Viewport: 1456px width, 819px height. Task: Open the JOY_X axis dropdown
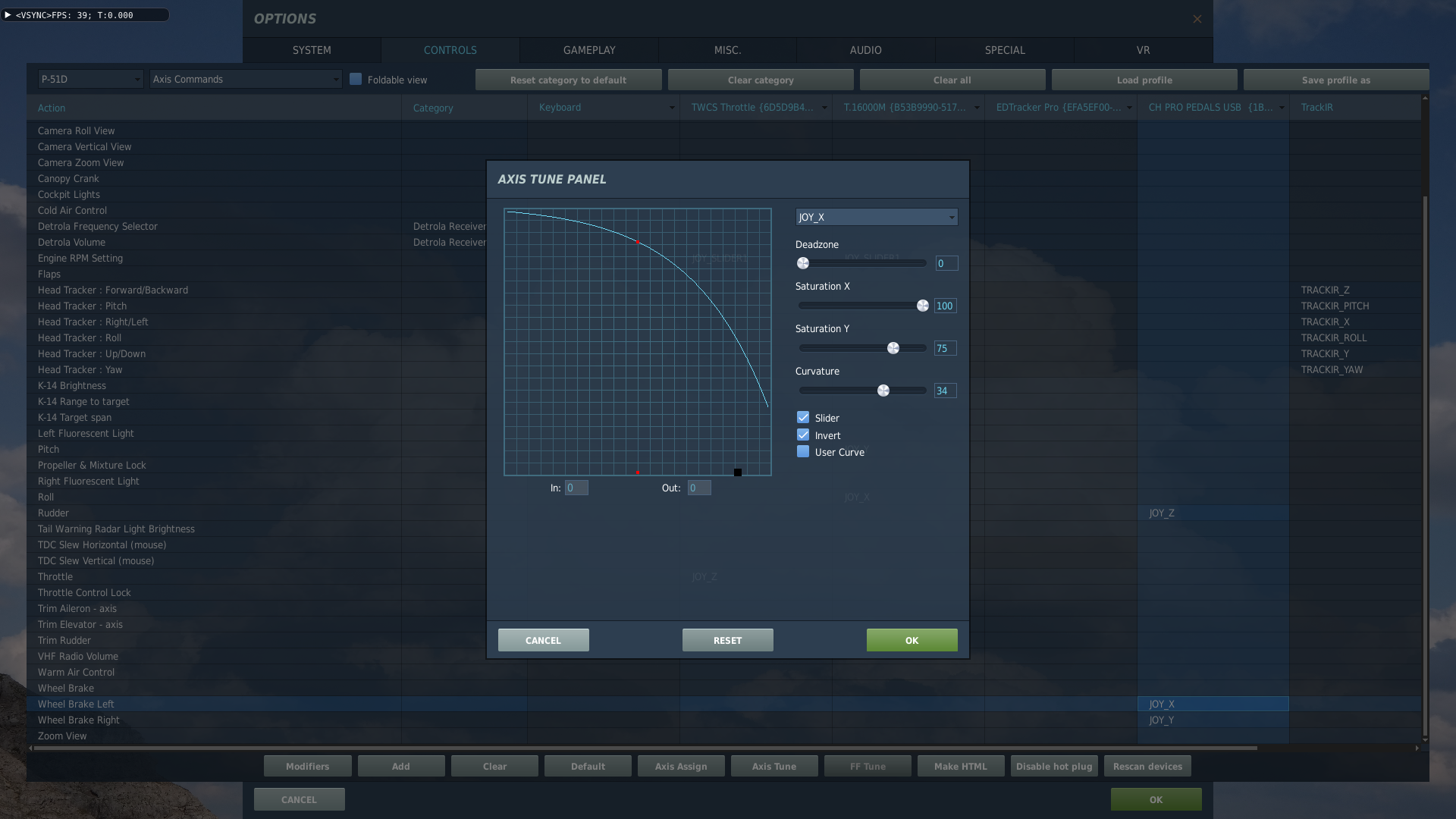pos(877,217)
